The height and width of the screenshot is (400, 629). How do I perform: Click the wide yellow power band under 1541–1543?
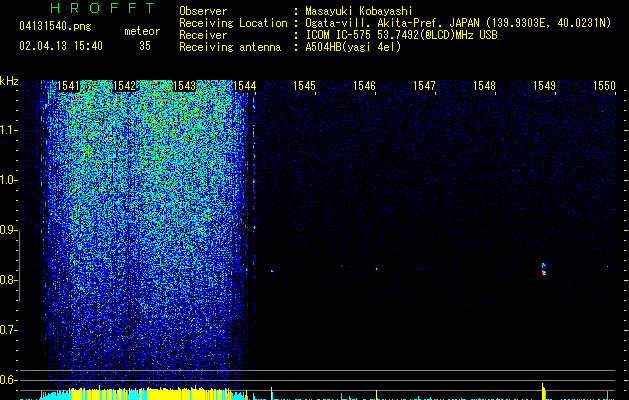click(150, 394)
